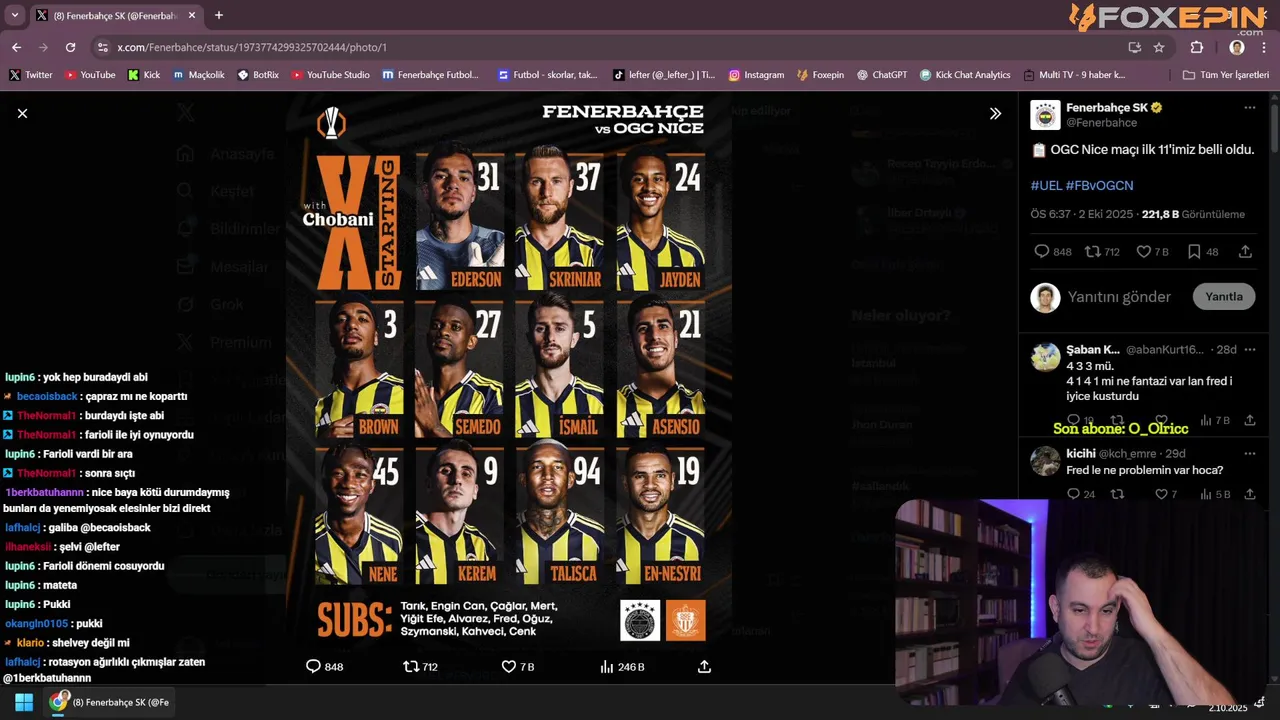Open Kick Chat Analytics bookmark

click(x=965, y=75)
